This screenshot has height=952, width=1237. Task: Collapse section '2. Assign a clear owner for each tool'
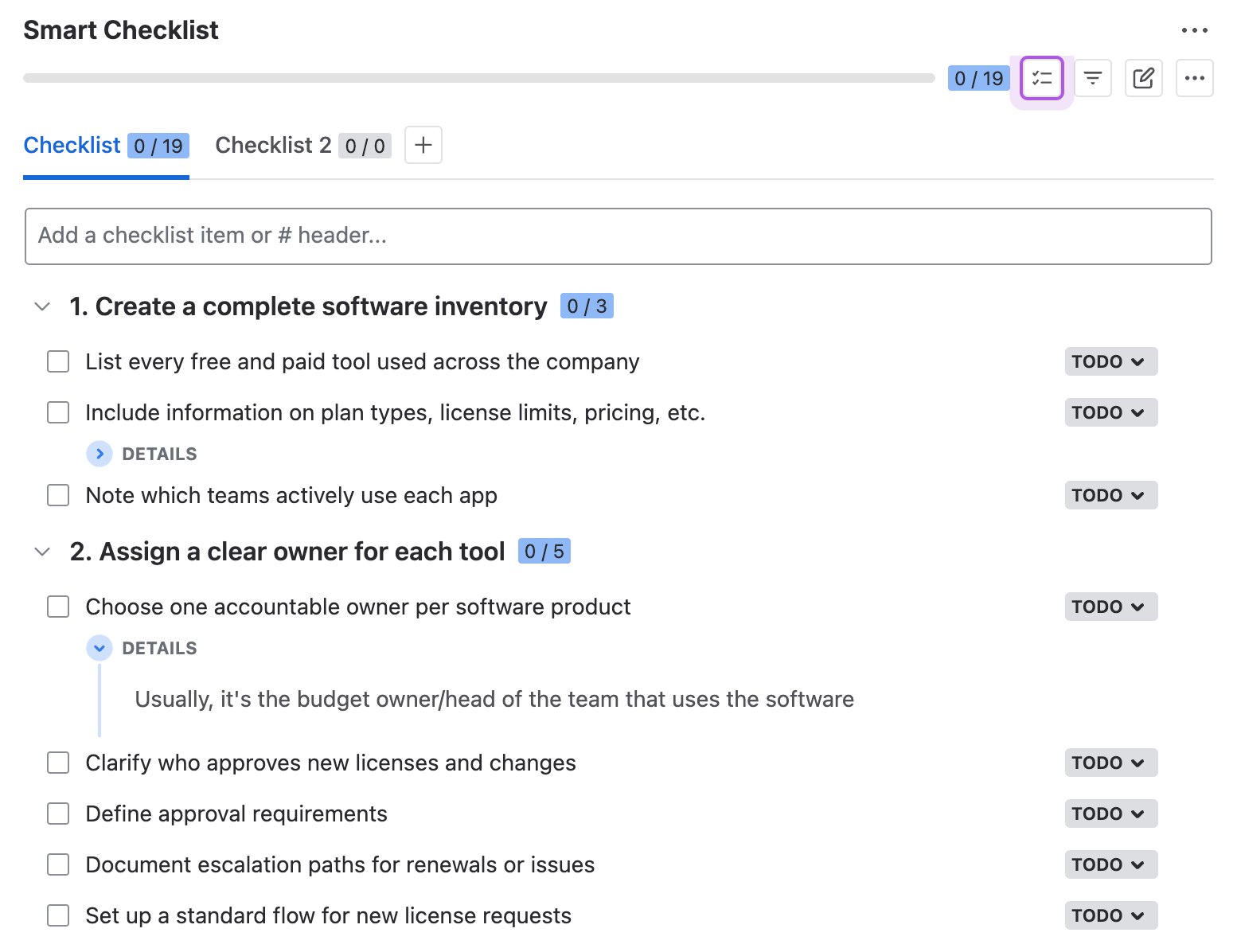click(41, 551)
